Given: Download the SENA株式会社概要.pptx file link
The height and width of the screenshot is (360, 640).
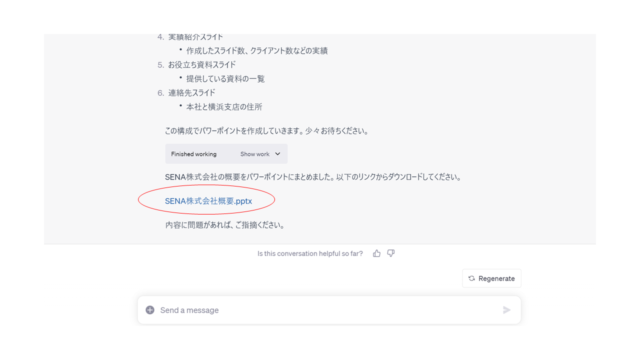Looking at the screenshot, I should (x=208, y=201).
